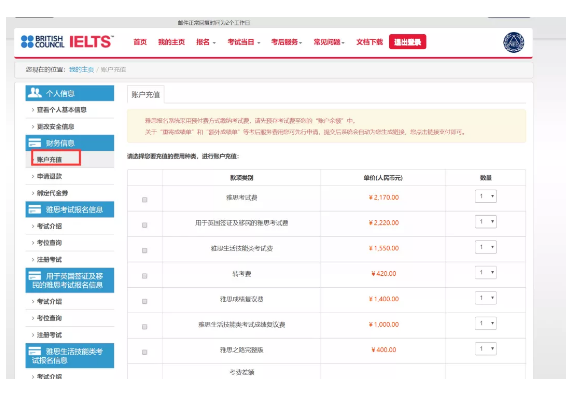Open quantity dropdown in the ¥1,550.00 row
This screenshot has width=574, height=398.
tap(486, 247)
